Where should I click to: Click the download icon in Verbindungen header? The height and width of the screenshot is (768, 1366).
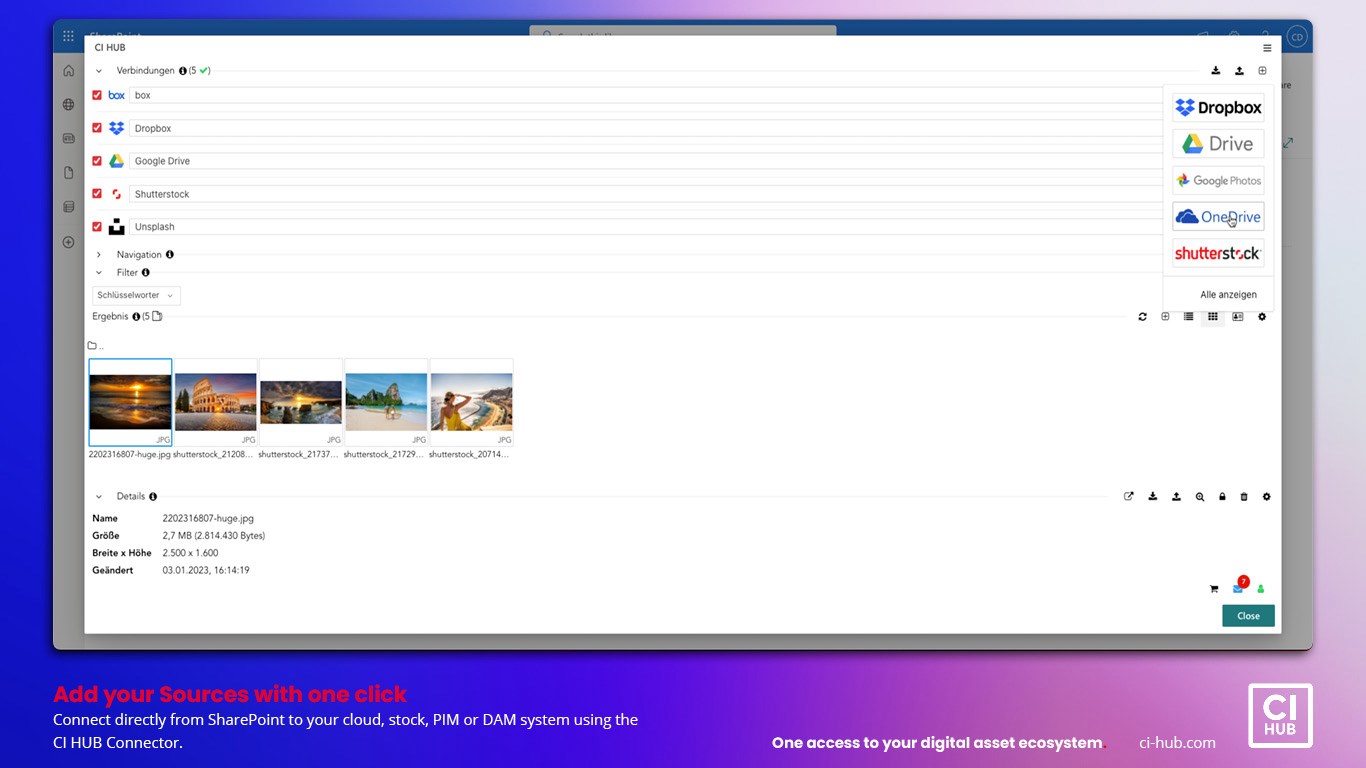point(1216,71)
